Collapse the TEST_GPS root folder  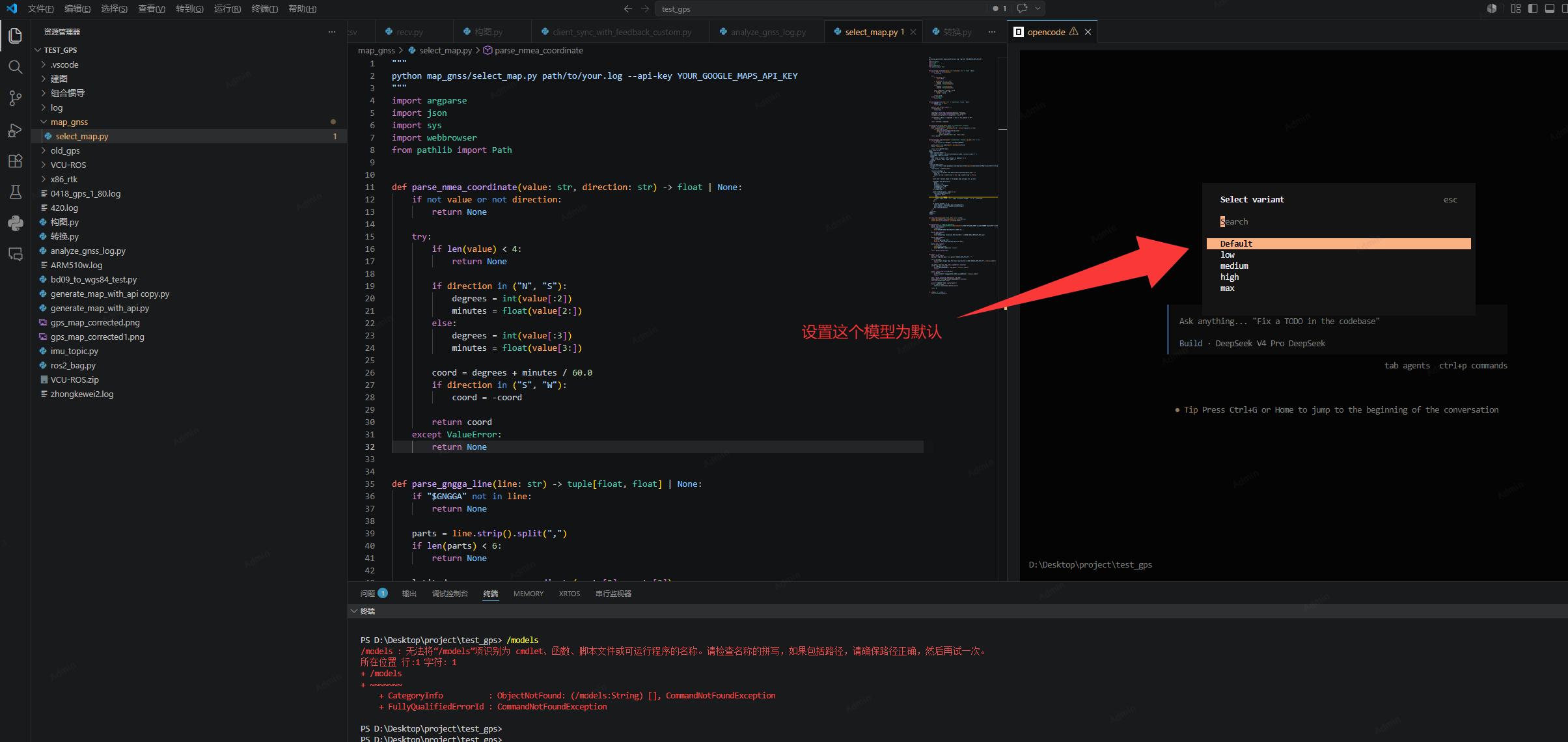38,50
